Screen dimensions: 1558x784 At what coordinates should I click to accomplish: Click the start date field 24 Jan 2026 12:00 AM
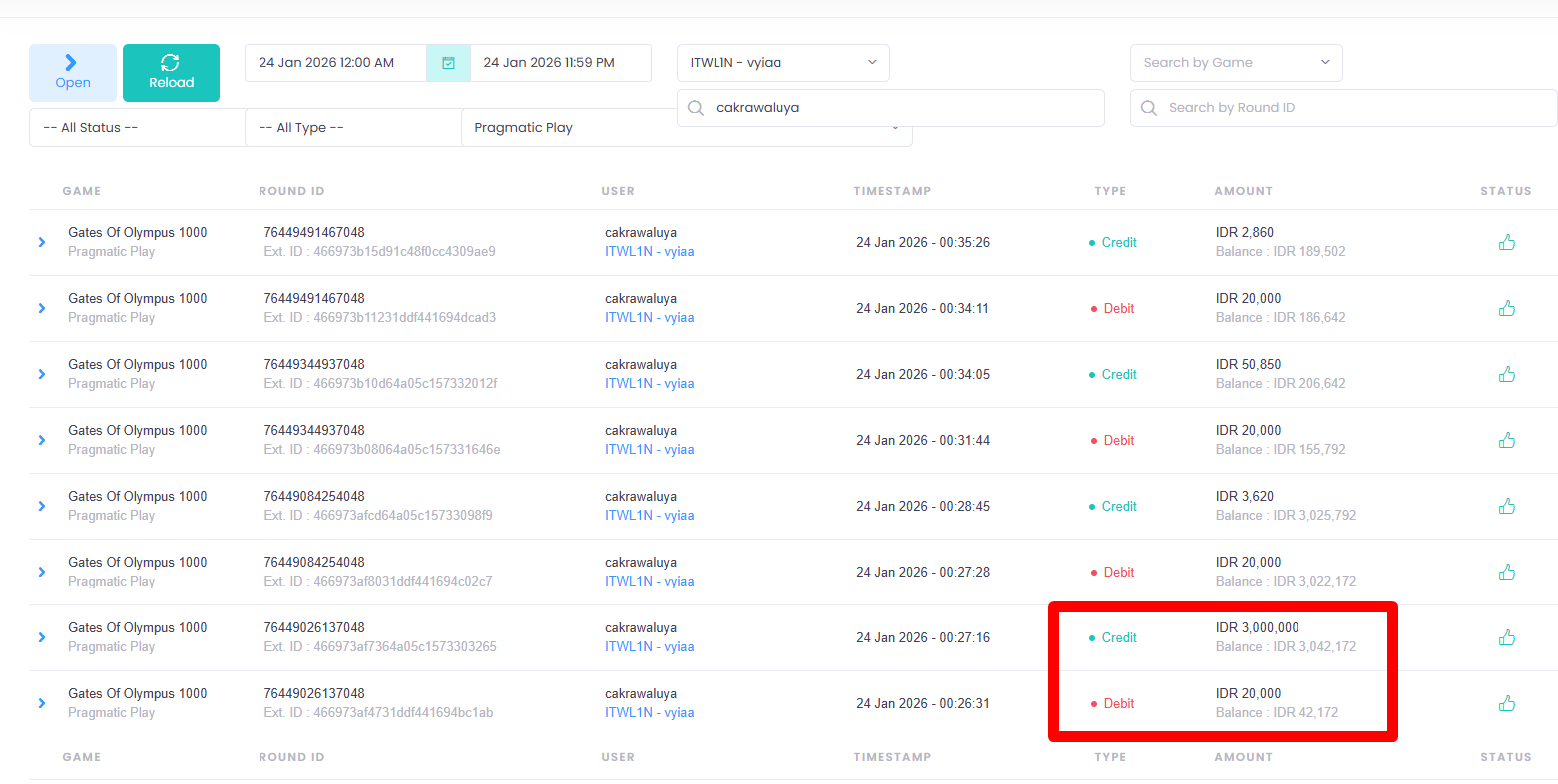(335, 63)
